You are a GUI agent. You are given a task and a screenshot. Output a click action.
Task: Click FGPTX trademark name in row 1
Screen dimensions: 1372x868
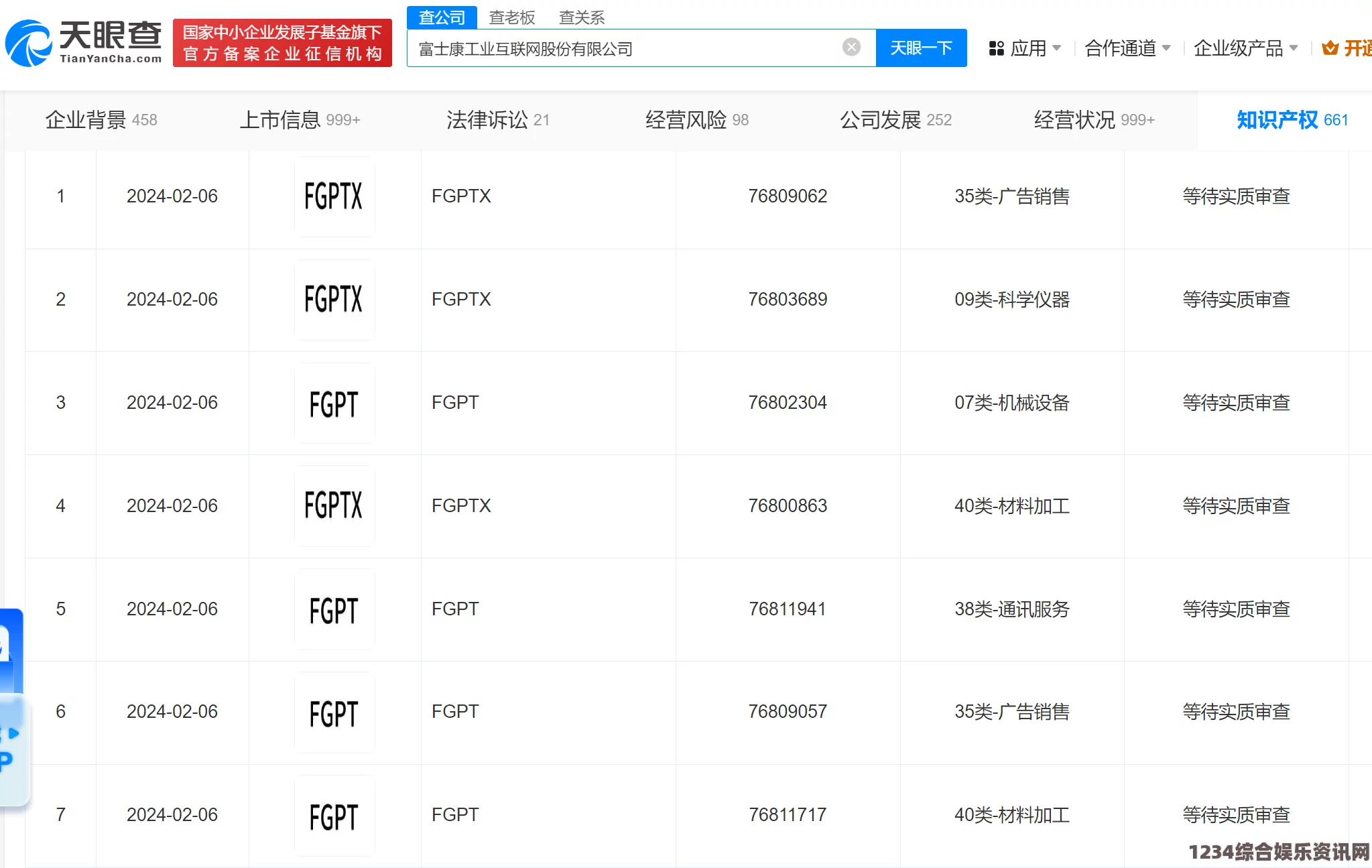click(461, 196)
